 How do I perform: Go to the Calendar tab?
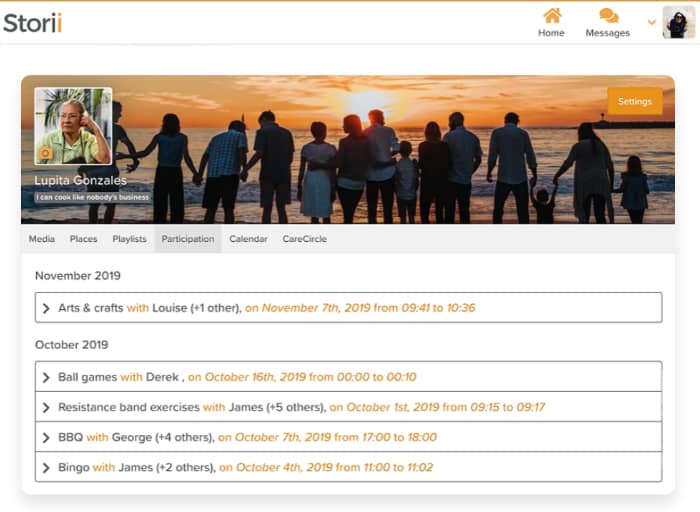(x=248, y=239)
